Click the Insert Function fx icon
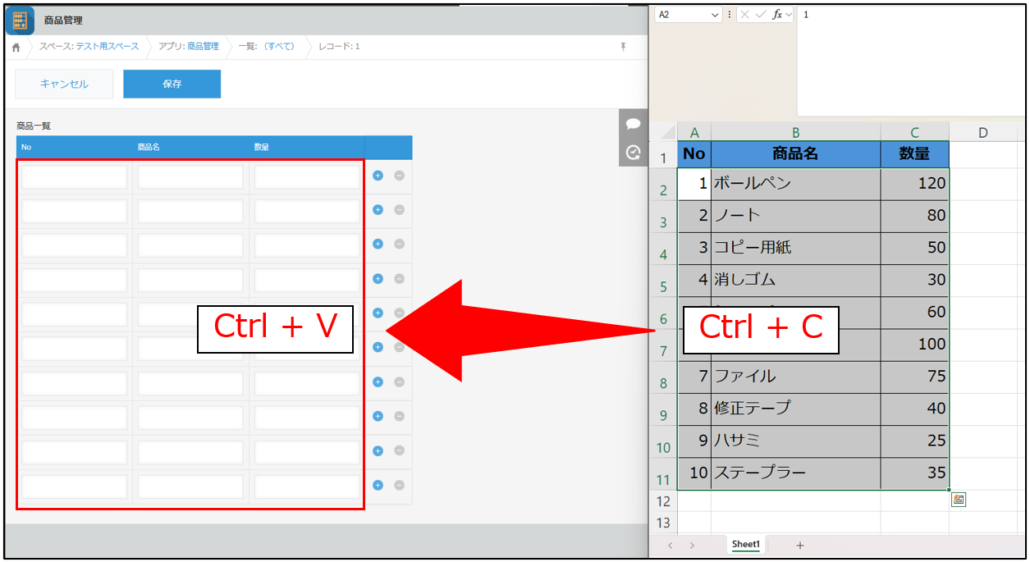 pos(777,15)
